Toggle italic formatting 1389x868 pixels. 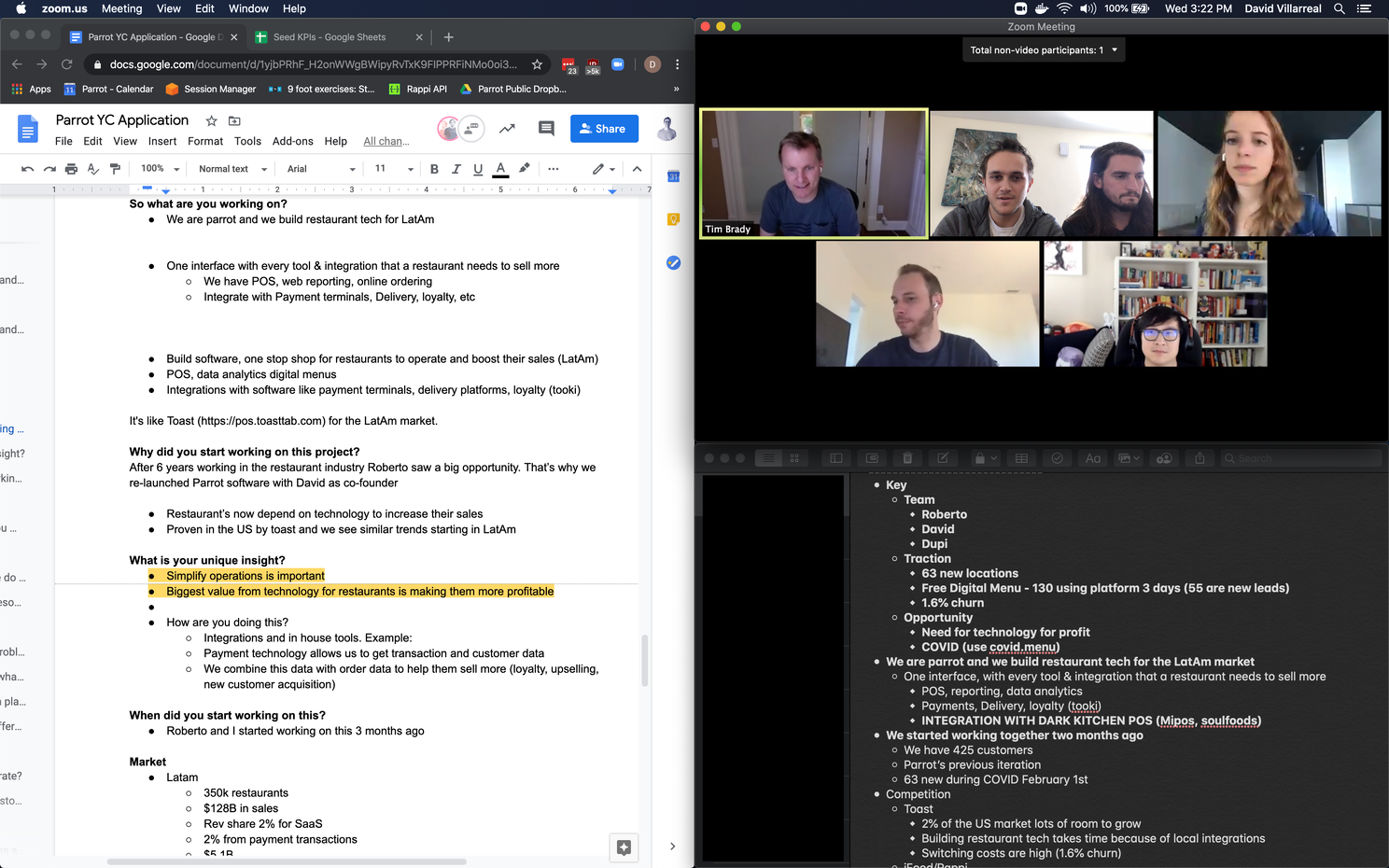[x=456, y=169]
